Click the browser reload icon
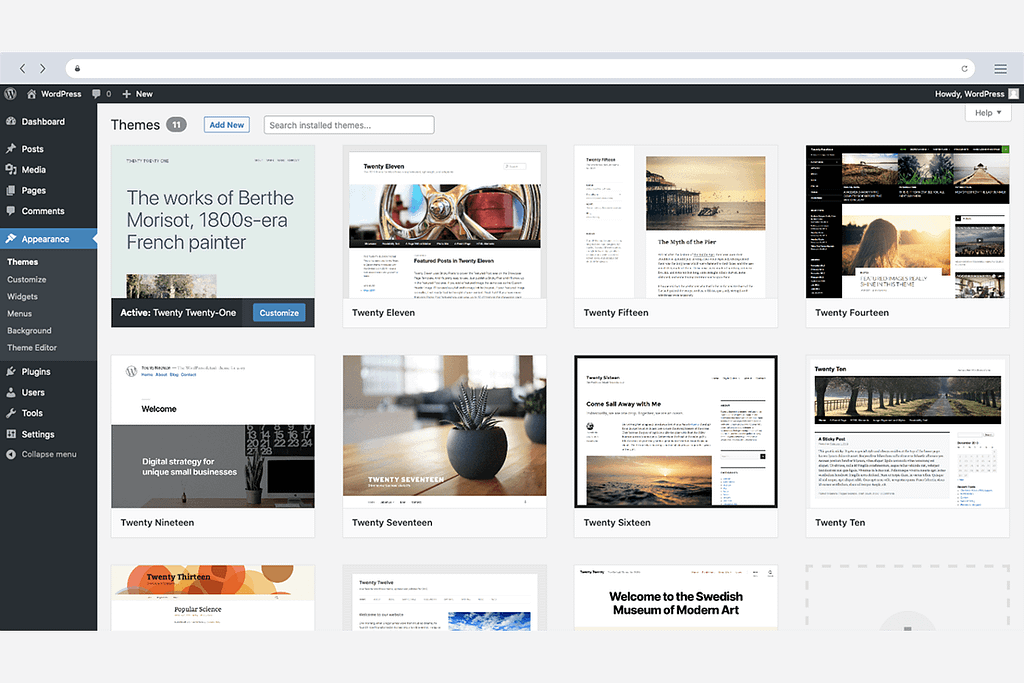This screenshot has height=683, width=1024. (x=964, y=69)
